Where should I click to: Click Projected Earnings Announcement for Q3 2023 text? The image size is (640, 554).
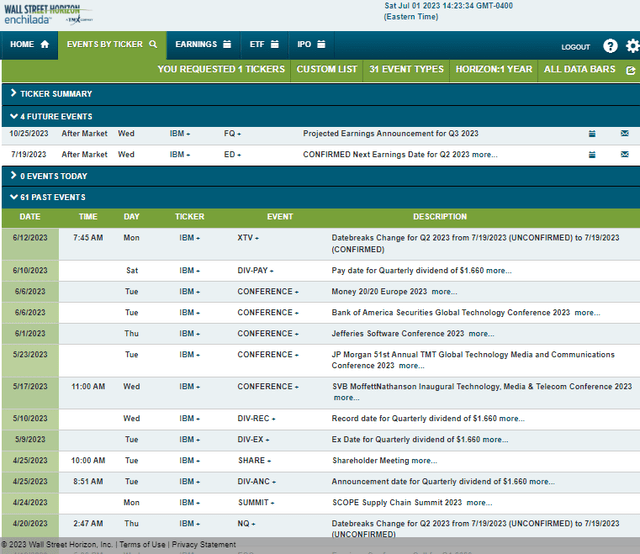click(391, 133)
